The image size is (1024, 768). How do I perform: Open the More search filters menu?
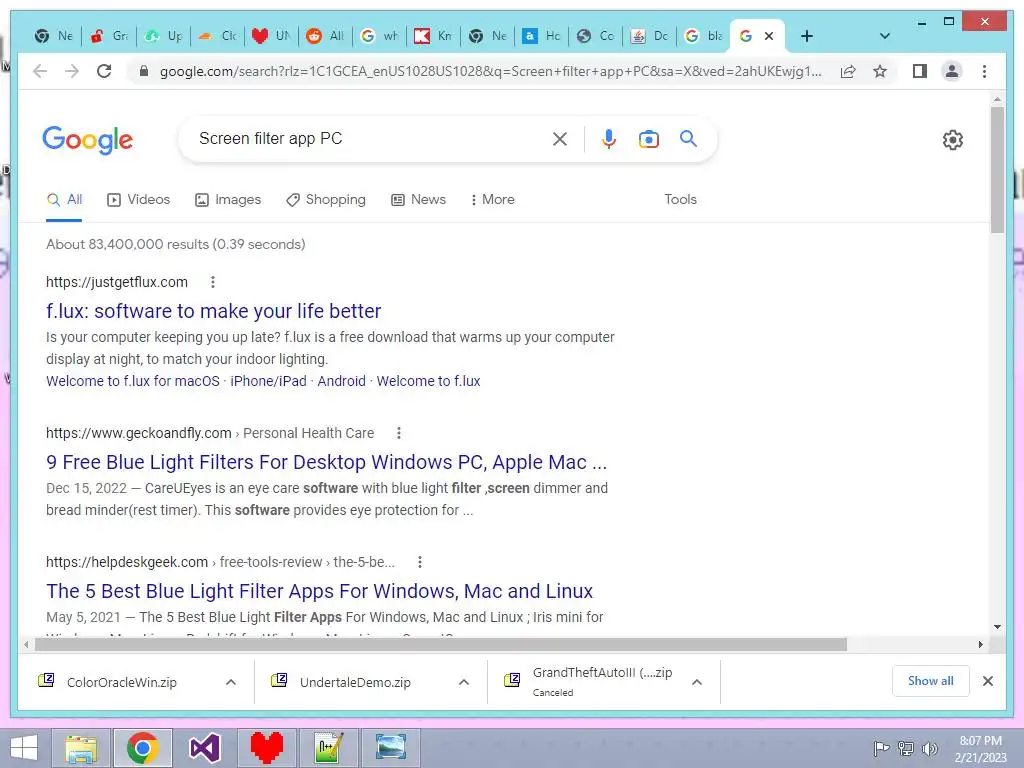click(492, 200)
